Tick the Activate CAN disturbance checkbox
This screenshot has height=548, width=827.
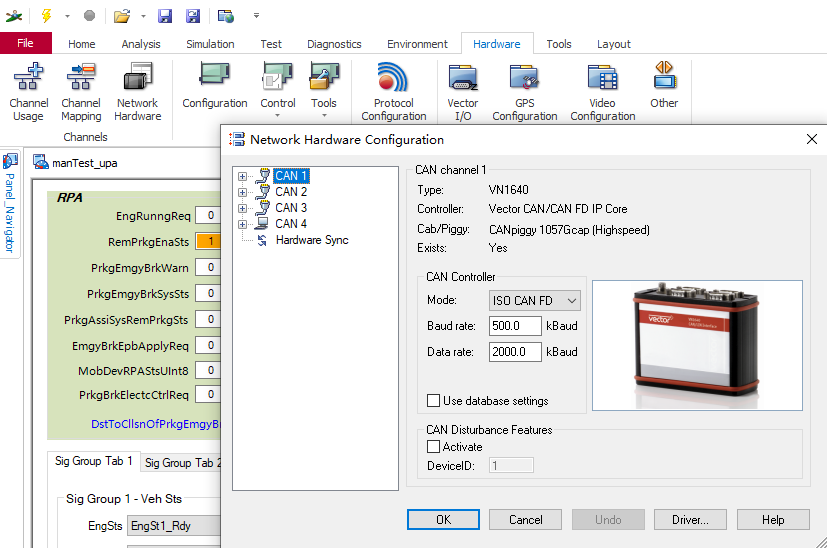click(x=434, y=447)
